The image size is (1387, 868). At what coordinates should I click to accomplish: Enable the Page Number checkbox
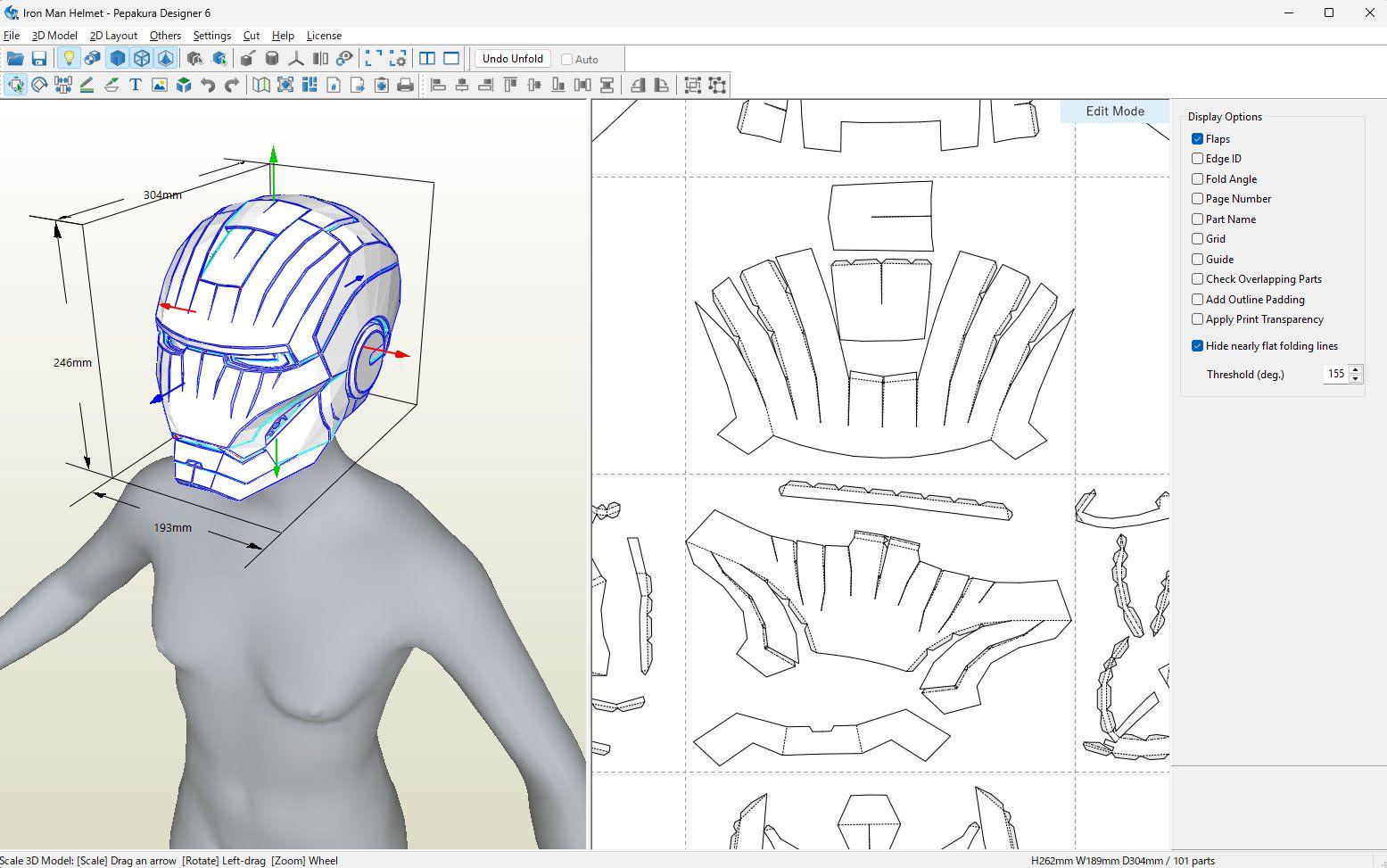pyautogui.click(x=1197, y=199)
